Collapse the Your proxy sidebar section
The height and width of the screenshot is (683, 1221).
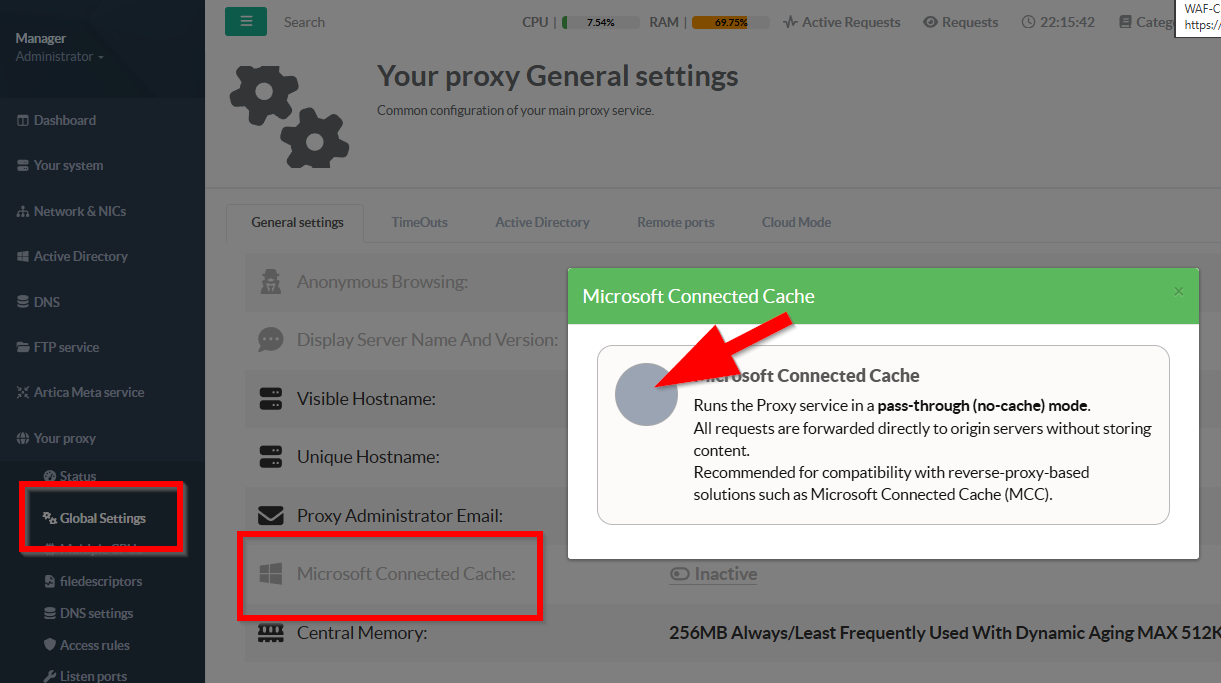(x=64, y=438)
